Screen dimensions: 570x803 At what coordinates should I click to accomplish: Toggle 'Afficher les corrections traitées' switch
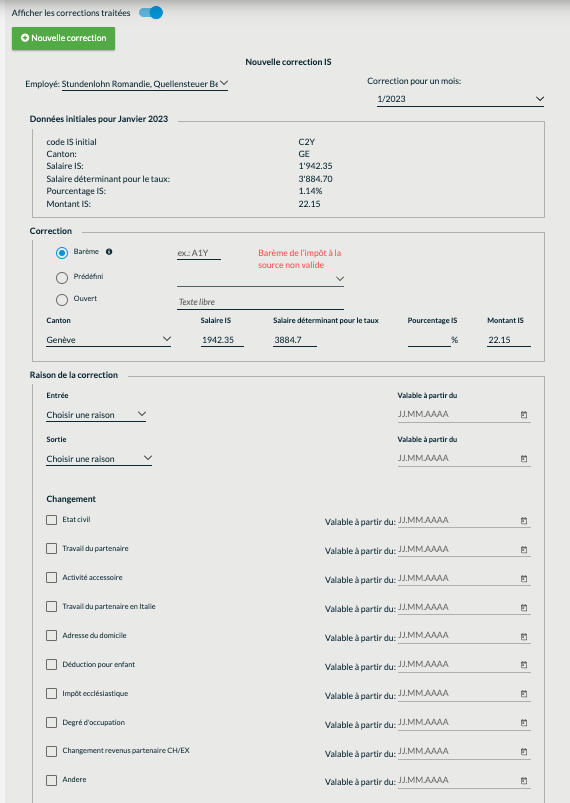point(151,12)
